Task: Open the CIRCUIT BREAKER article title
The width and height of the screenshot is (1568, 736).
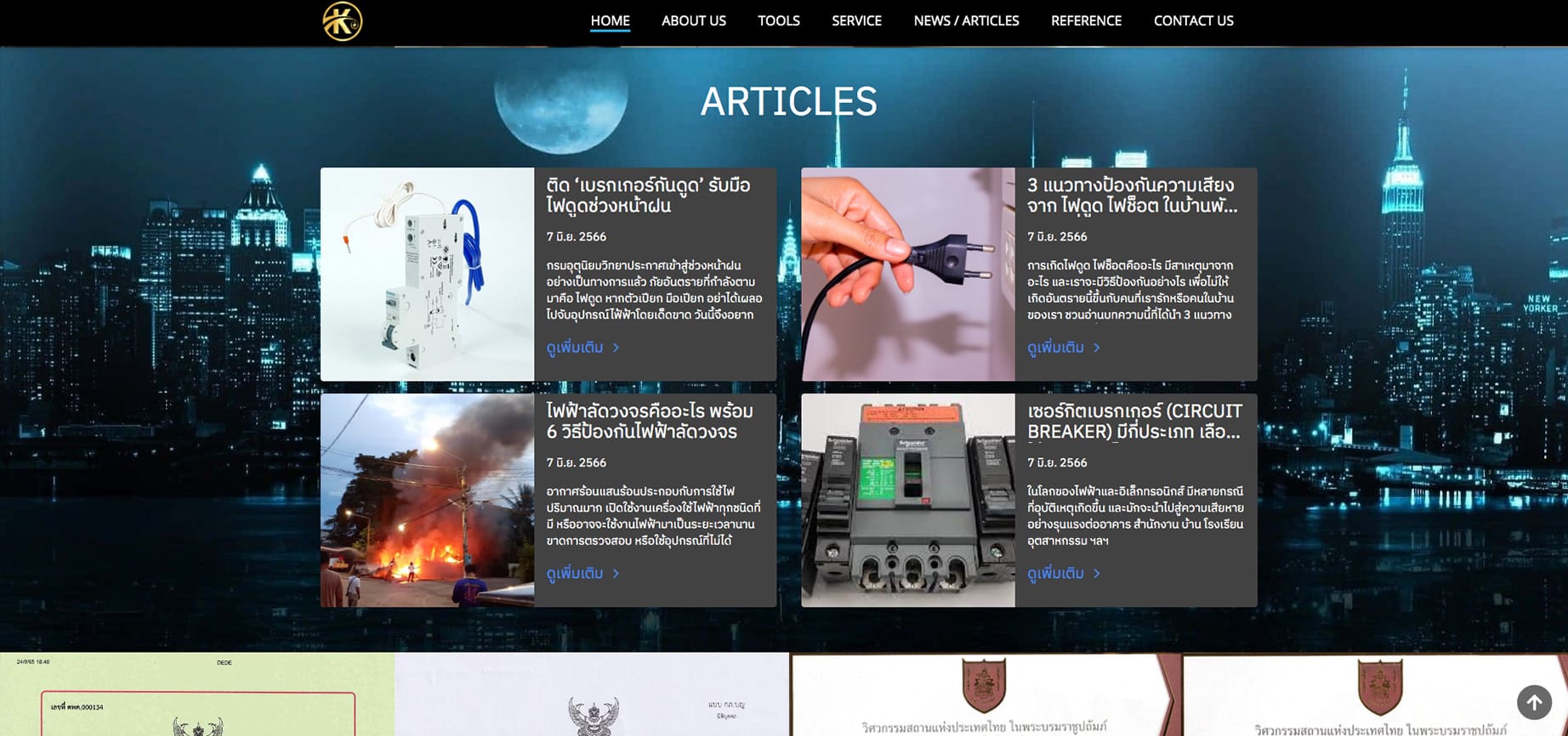Action: click(x=1133, y=422)
